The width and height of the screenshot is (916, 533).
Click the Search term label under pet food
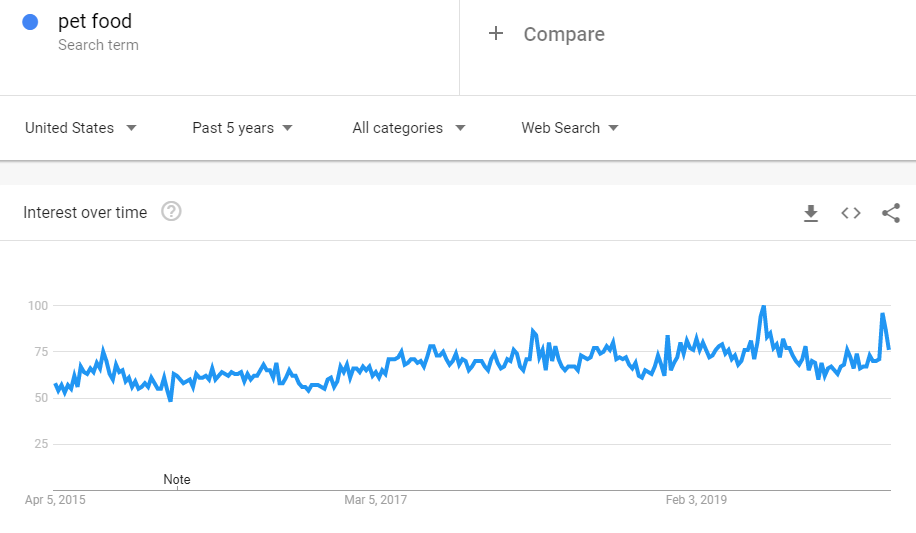pos(98,45)
